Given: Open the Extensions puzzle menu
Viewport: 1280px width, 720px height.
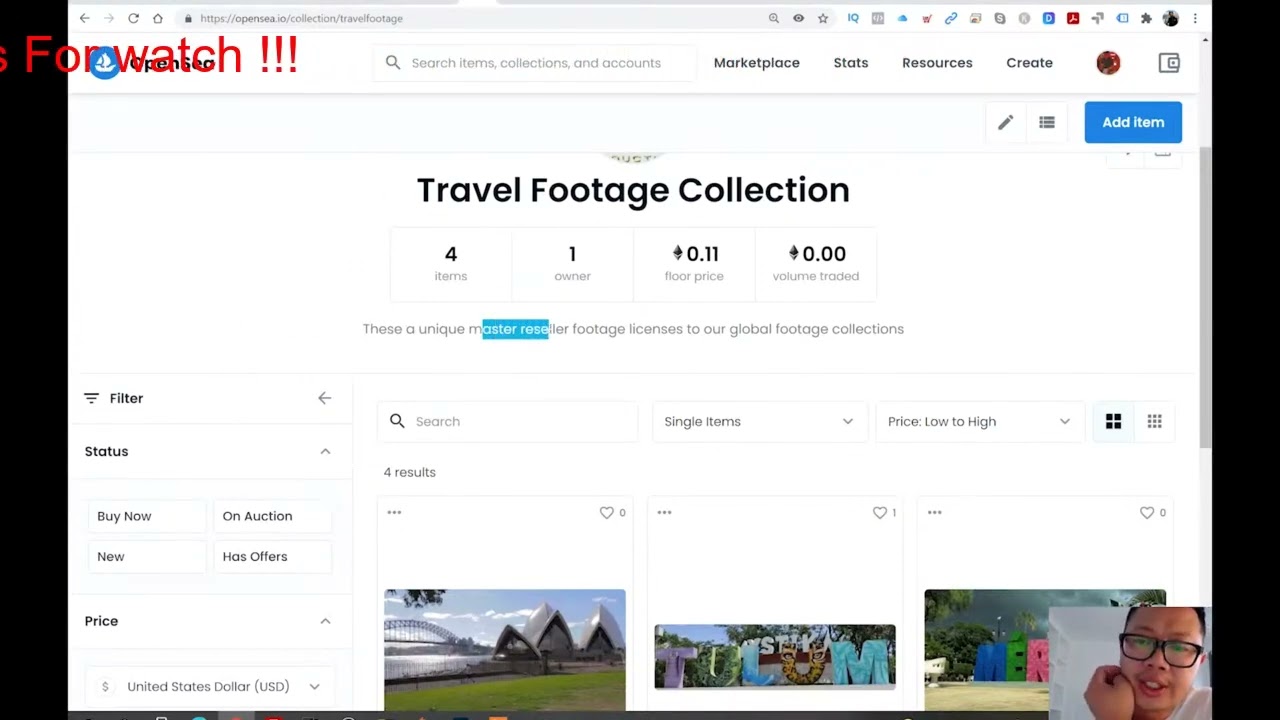Looking at the screenshot, I should [x=1146, y=18].
